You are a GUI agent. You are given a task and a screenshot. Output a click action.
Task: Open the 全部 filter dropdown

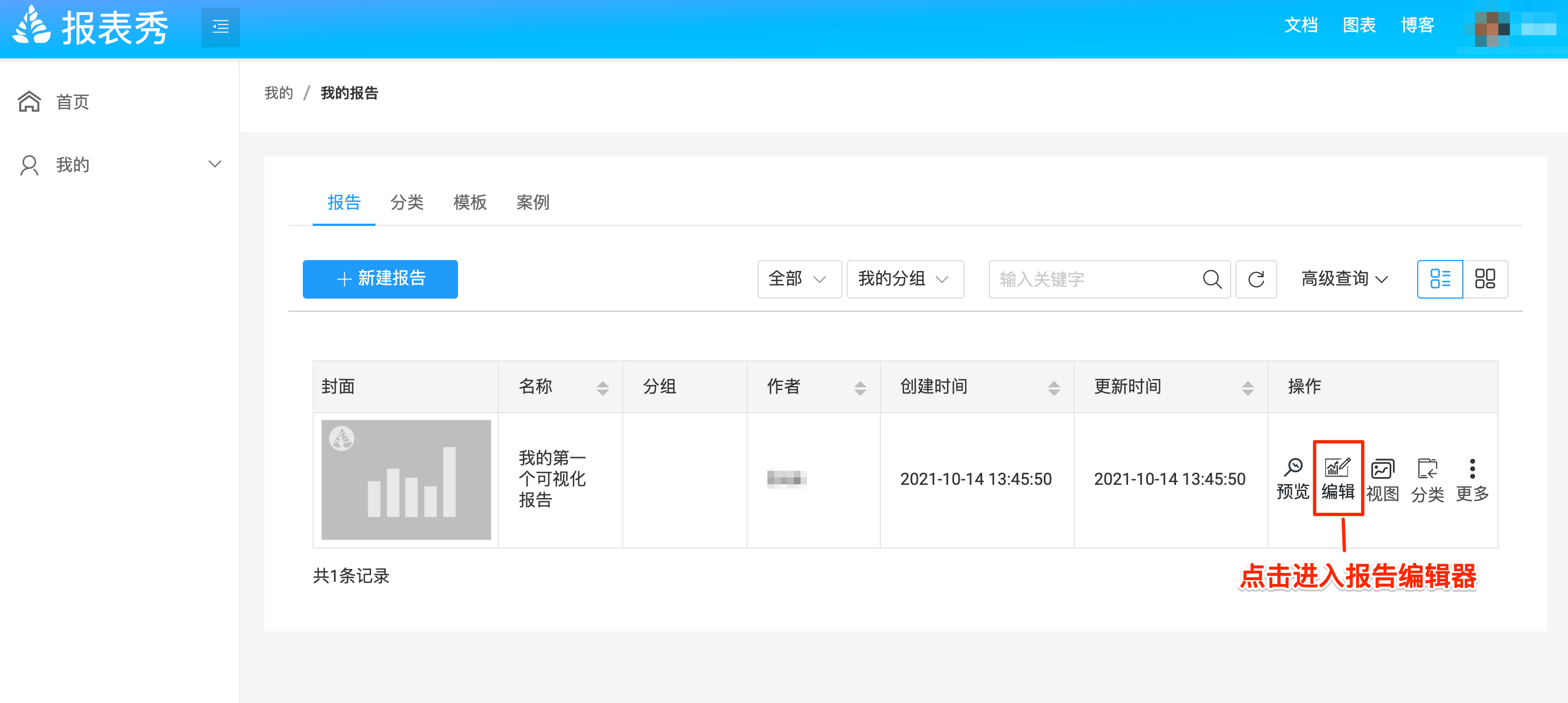[799, 279]
